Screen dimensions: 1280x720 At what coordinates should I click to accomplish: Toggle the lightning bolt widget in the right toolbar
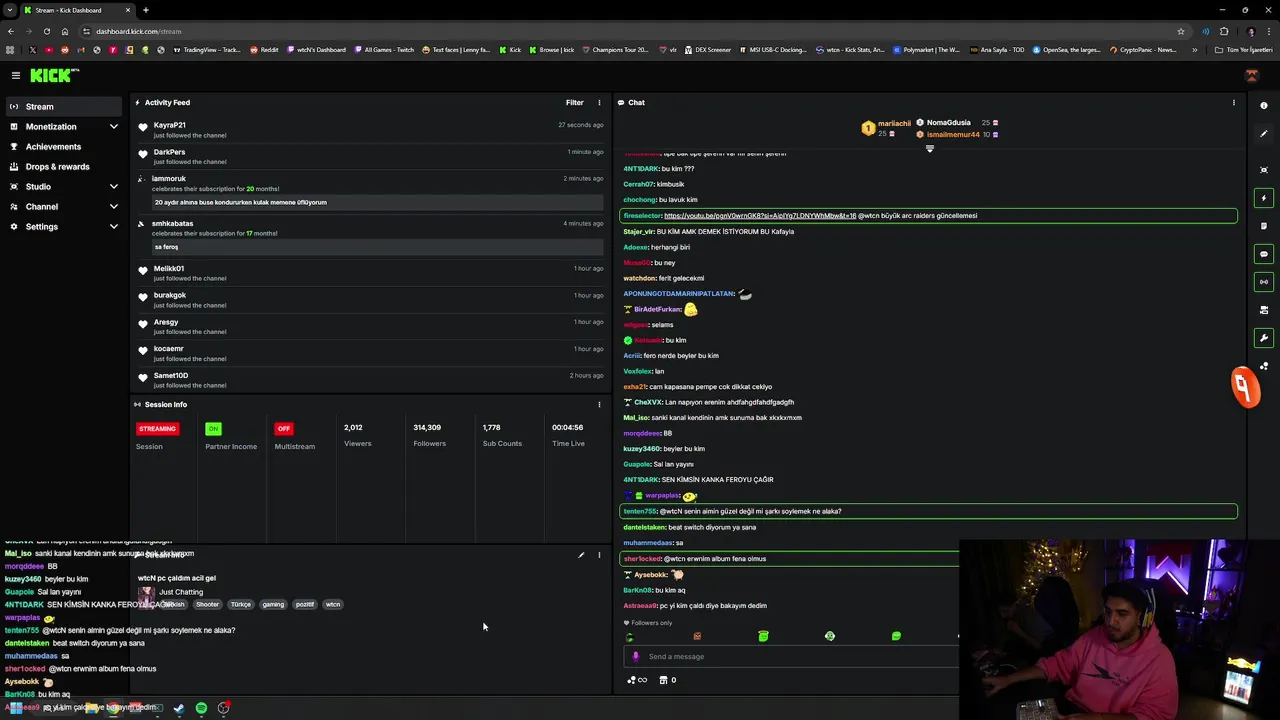tap(1264, 198)
